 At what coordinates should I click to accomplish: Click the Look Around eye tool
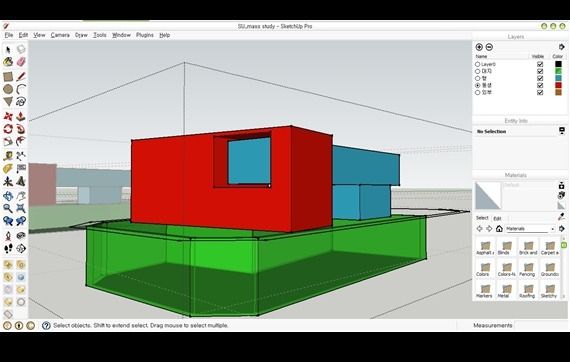pyautogui.click(x=21, y=236)
